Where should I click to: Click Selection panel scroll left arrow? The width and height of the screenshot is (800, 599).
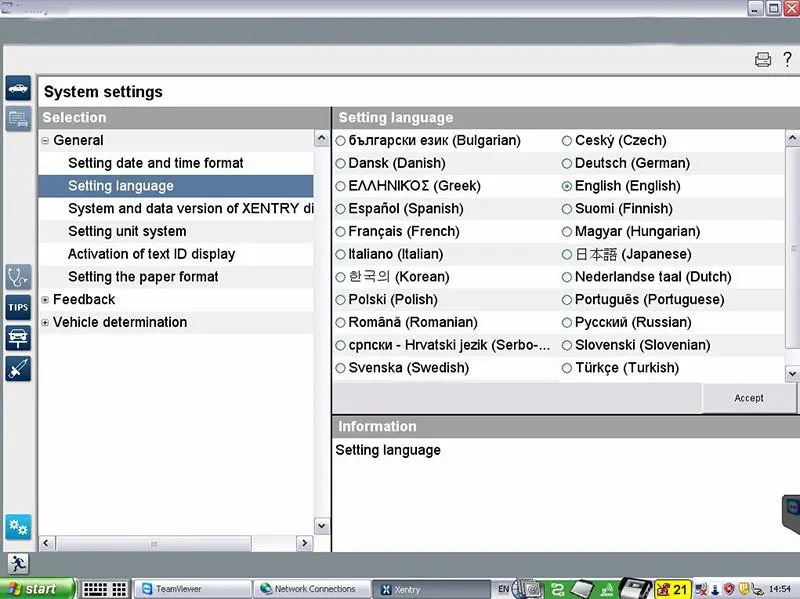46,543
